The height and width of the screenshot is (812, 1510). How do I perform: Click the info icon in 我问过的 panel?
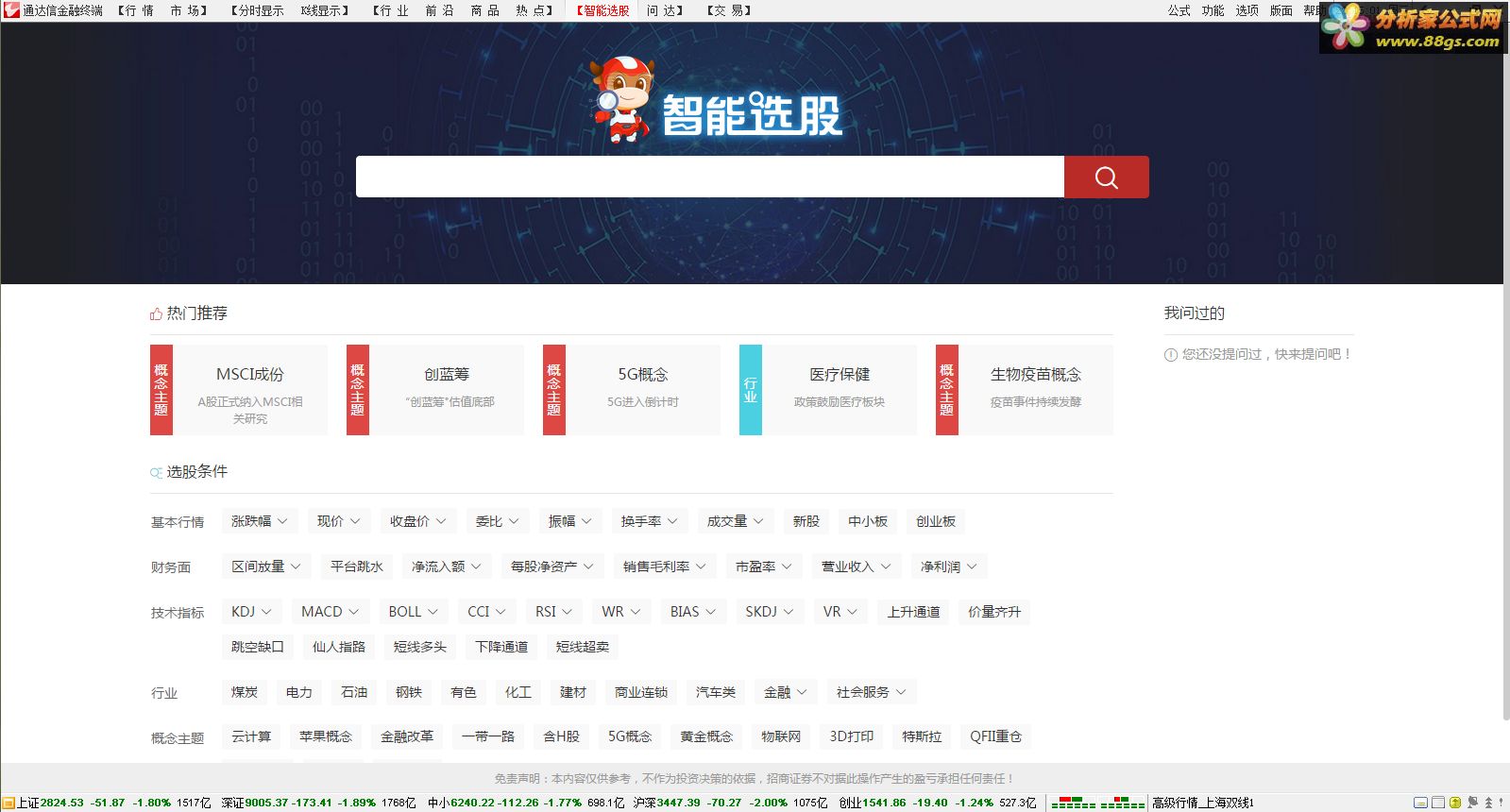(x=1171, y=355)
